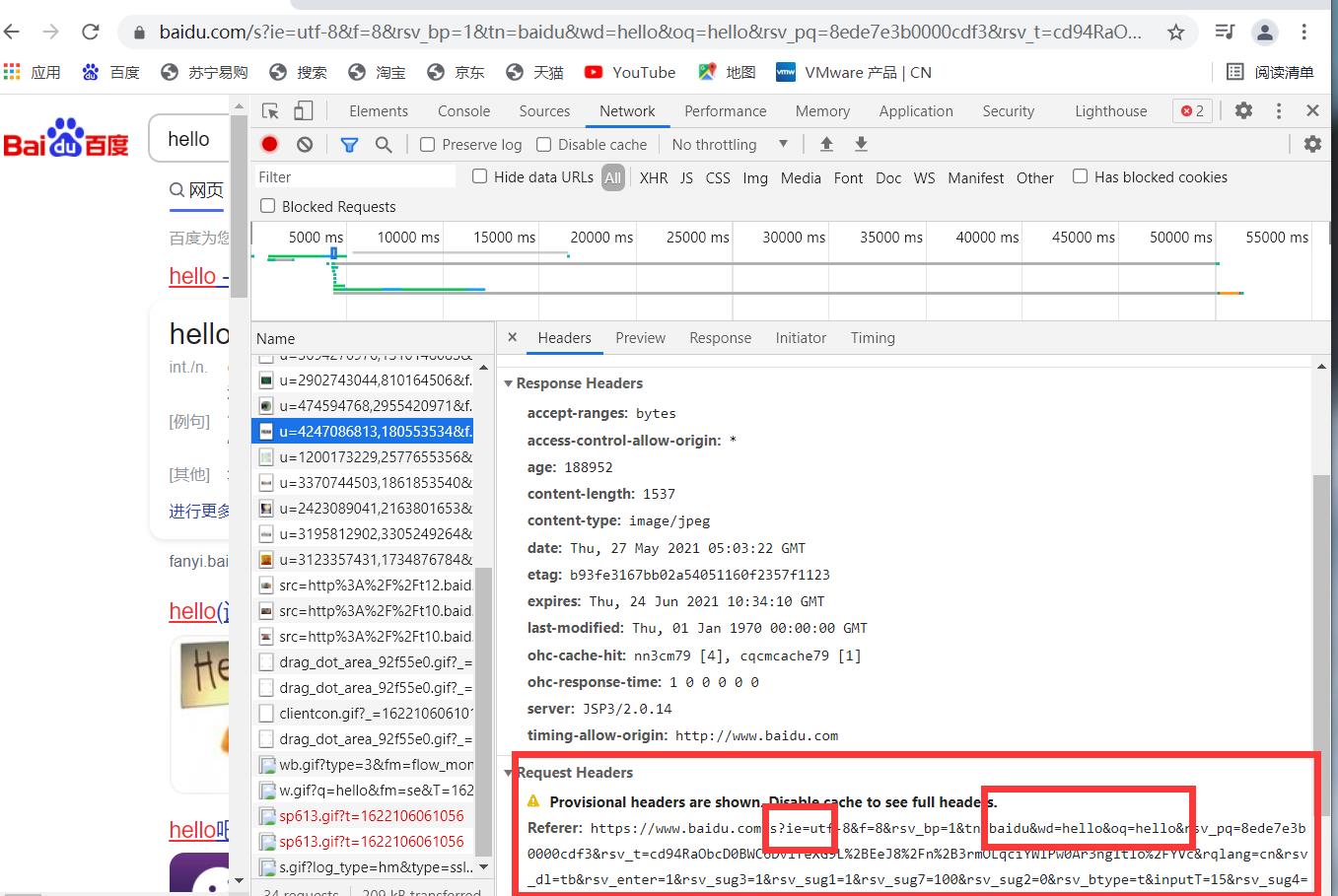Viewport: 1338px width, 896px height.
Task: Switch to the Elements tab
Action: tap(379, 111)
